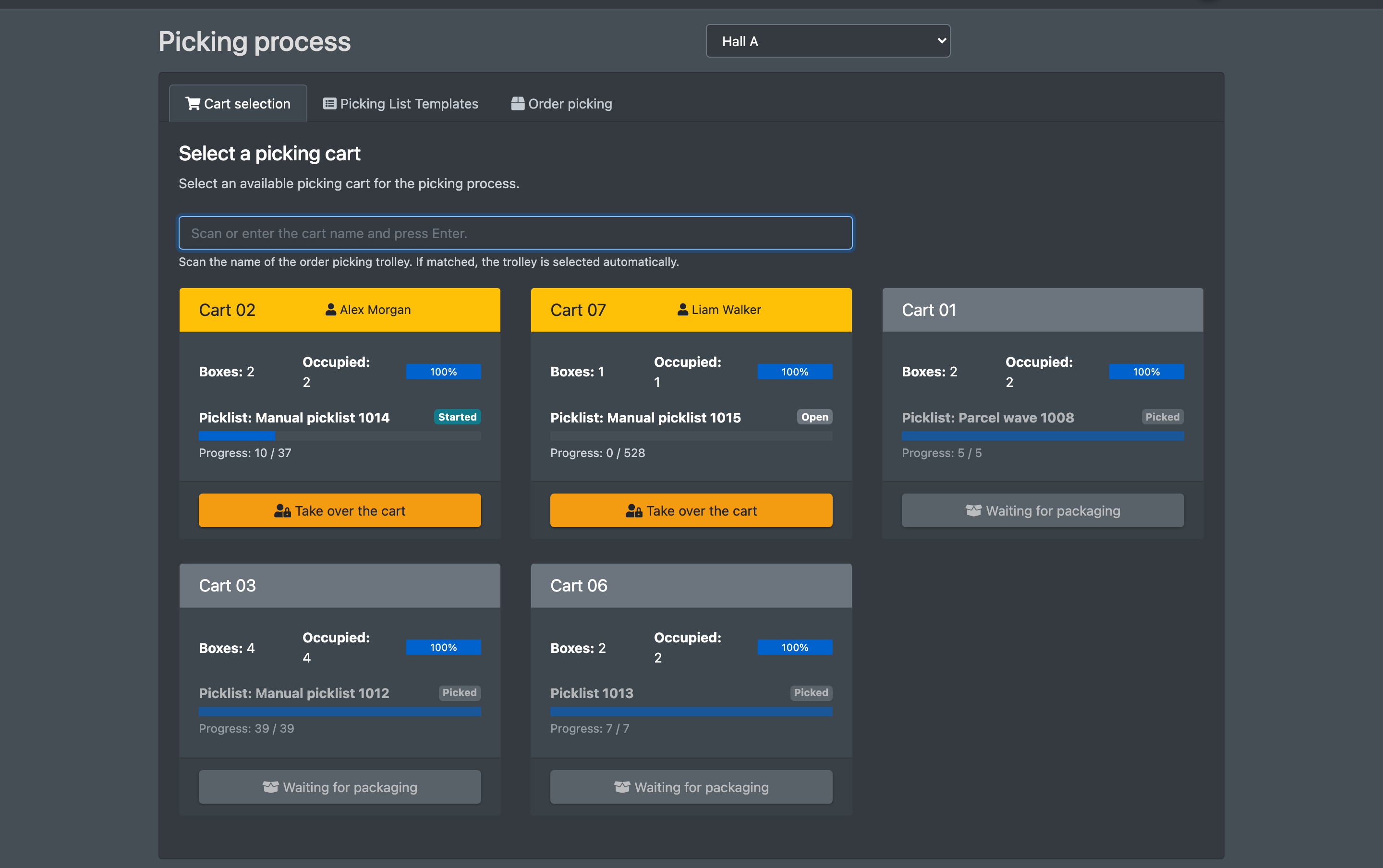
Task: Click Picklist: Parcel wave 1008 text
Action: pyautogui.click(x=987, y=417)
